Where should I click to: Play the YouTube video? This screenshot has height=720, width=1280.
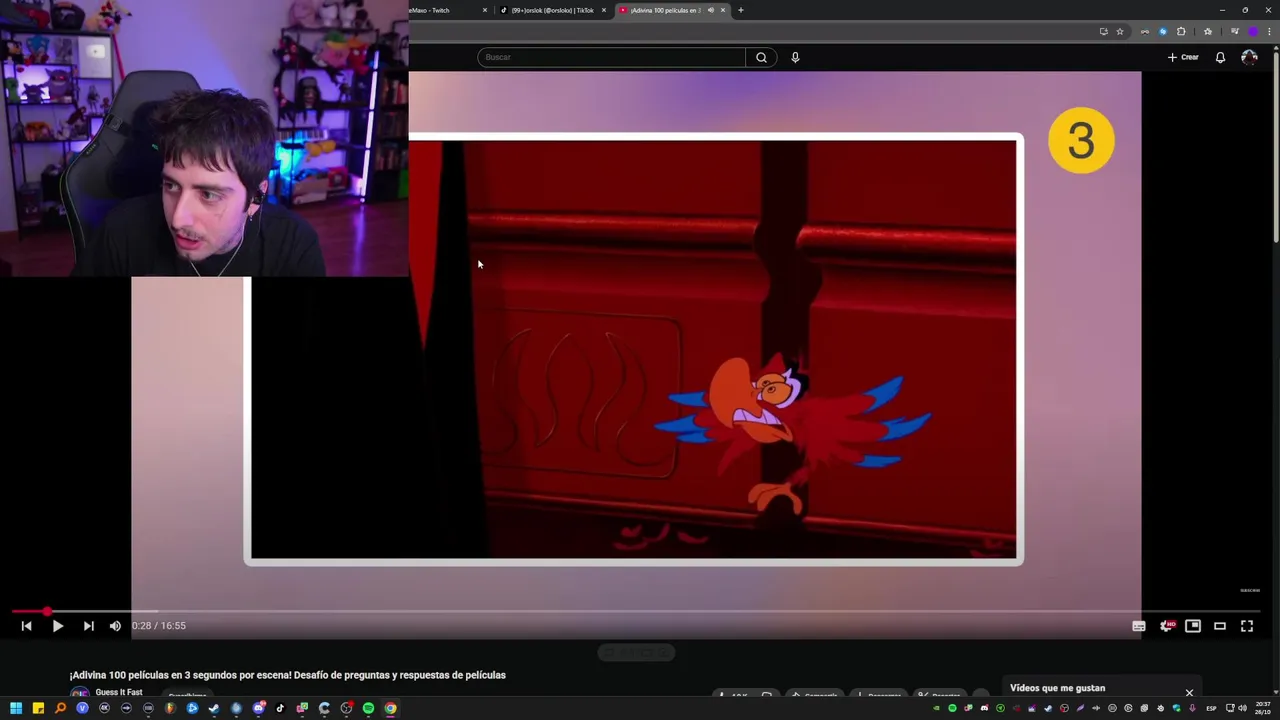[x=57, y=626]
